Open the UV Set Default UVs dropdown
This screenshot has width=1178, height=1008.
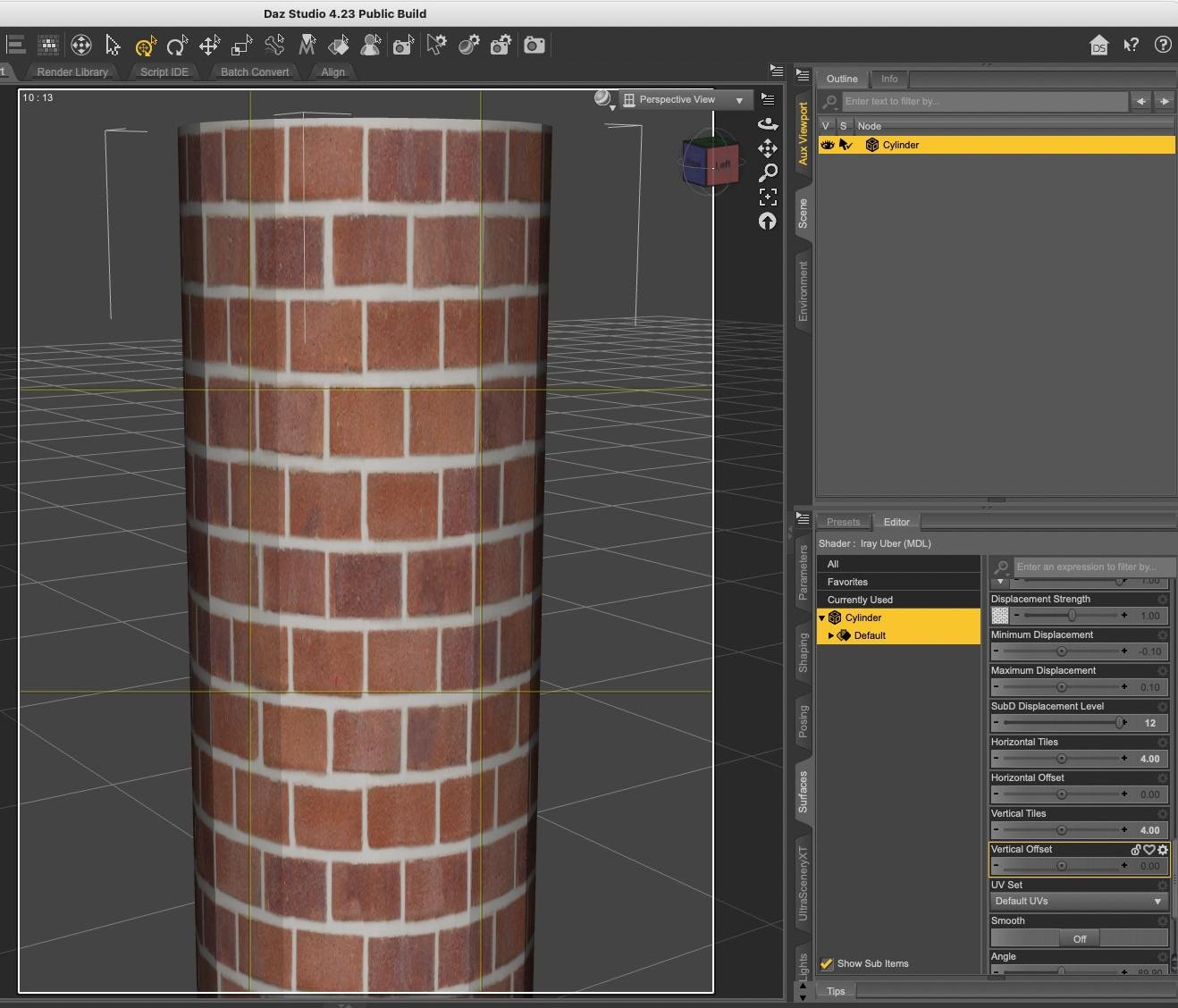pos(1079,901)
